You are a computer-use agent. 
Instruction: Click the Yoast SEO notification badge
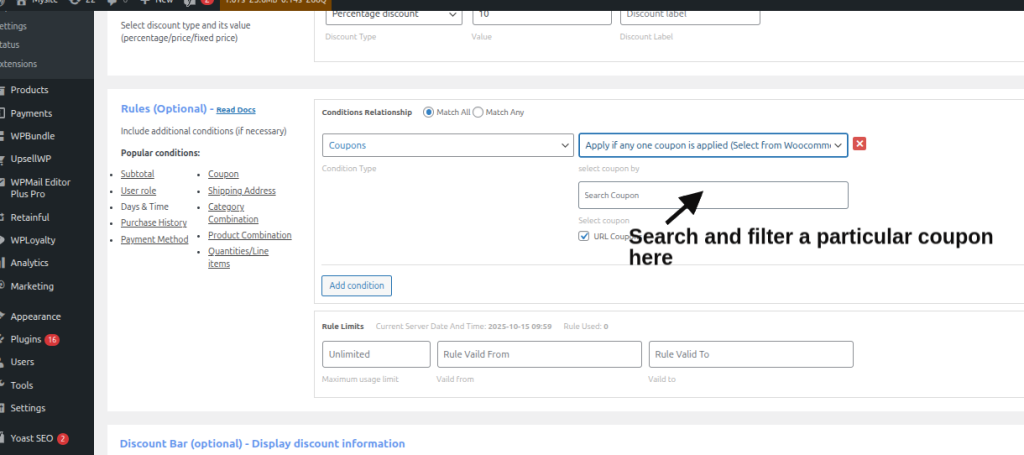tap(62, 438)
